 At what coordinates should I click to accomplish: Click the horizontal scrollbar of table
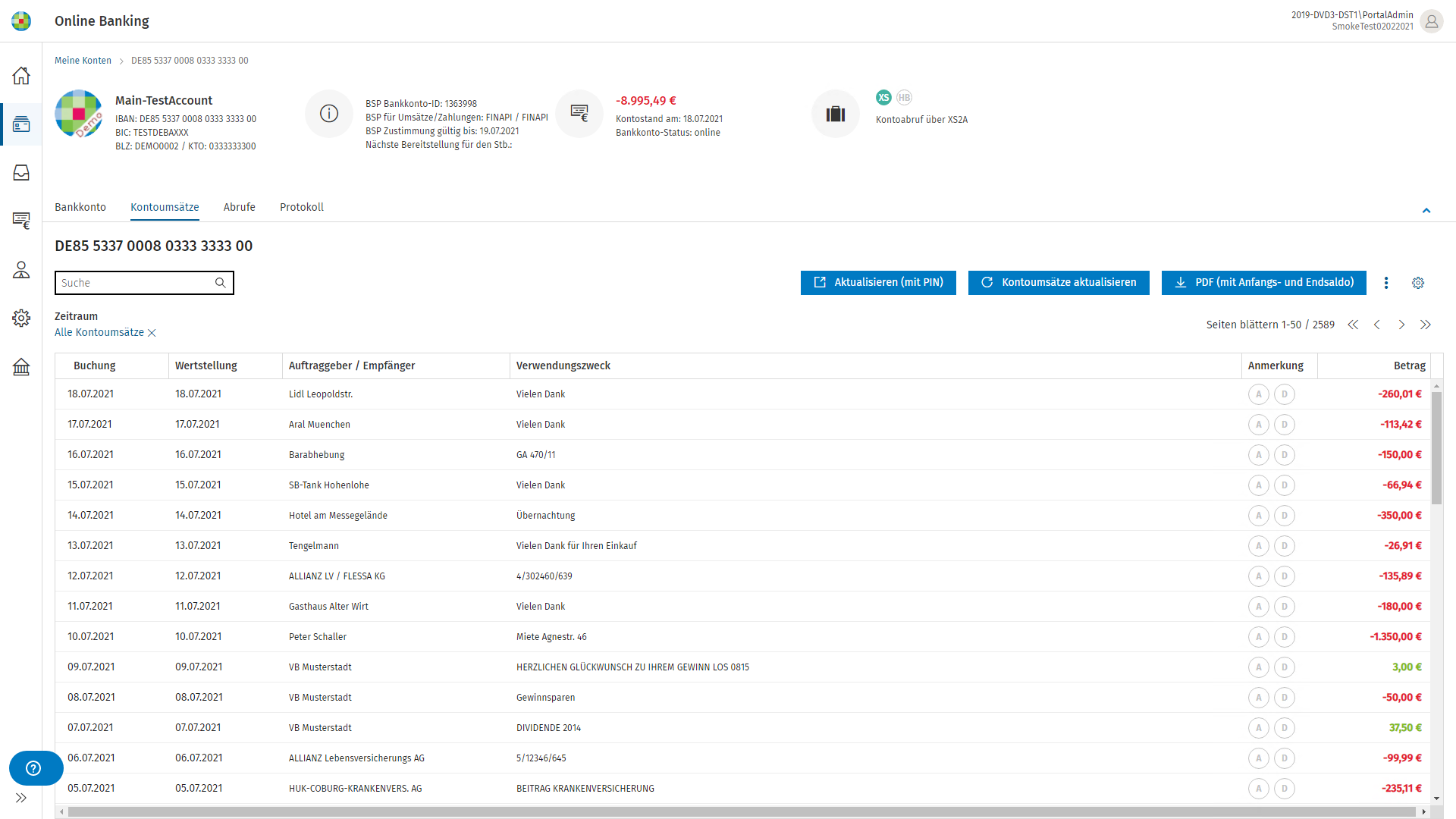[742, 812]
